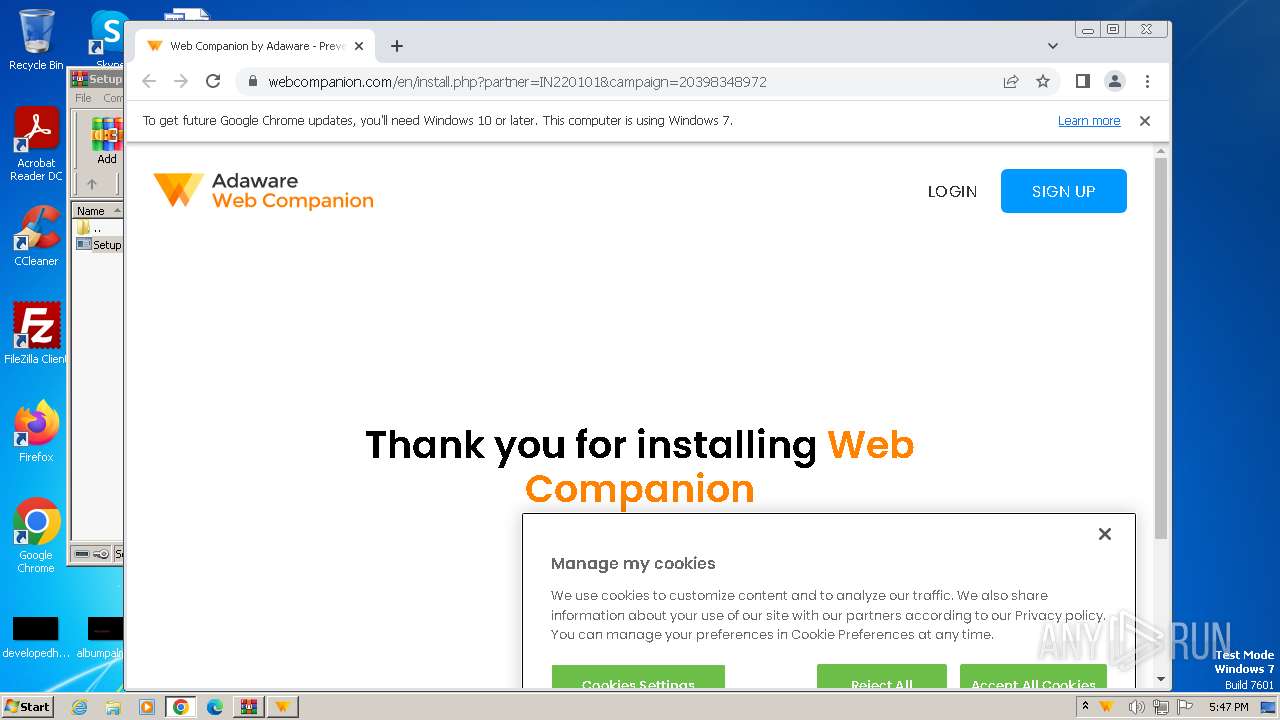This screenshot has height=720, width=1280.
Task: Open Windows Media Player from taskbar
Action: 147,707
